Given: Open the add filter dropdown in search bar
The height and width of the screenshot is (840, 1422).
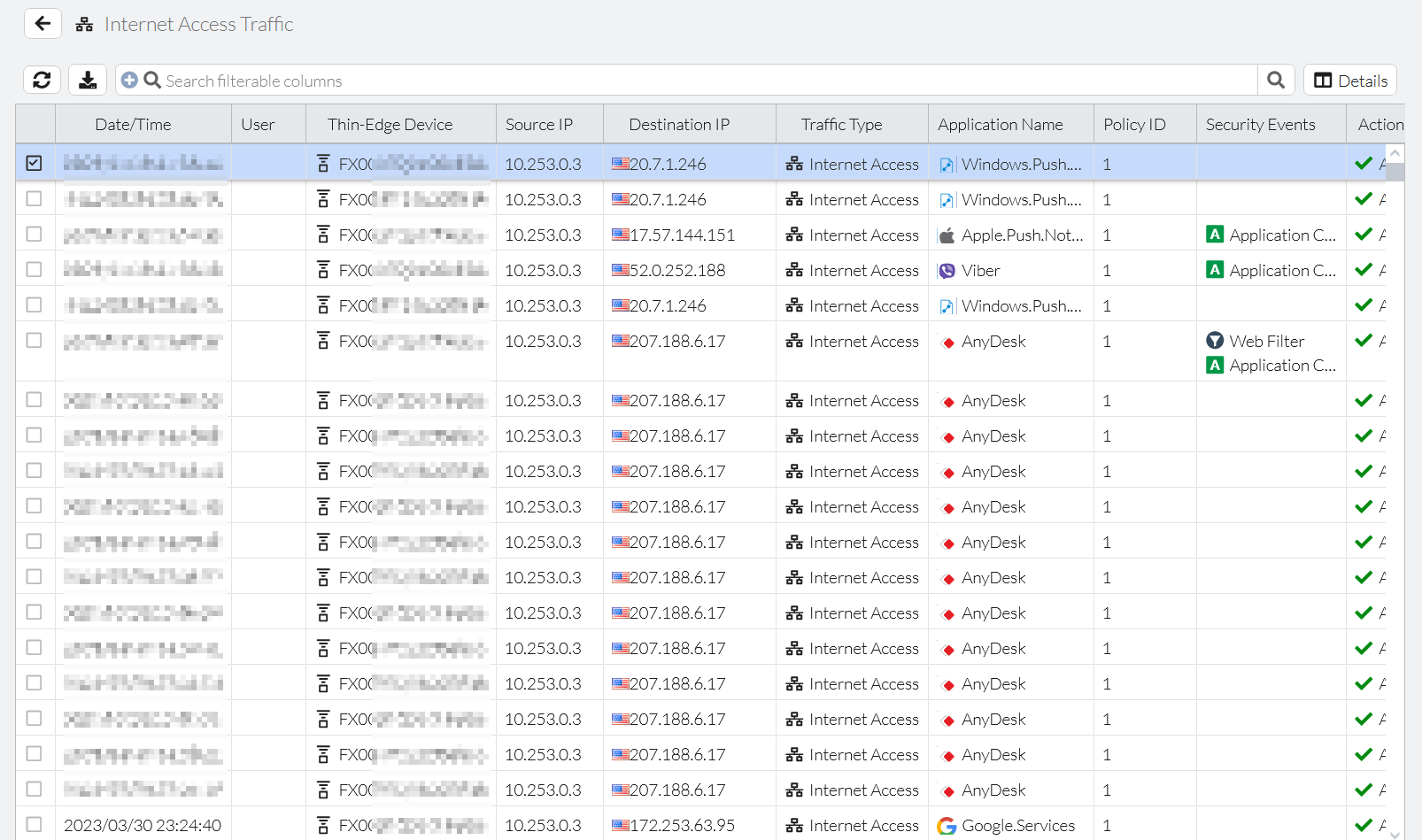Looking at the screenshot, I should 129,80.
